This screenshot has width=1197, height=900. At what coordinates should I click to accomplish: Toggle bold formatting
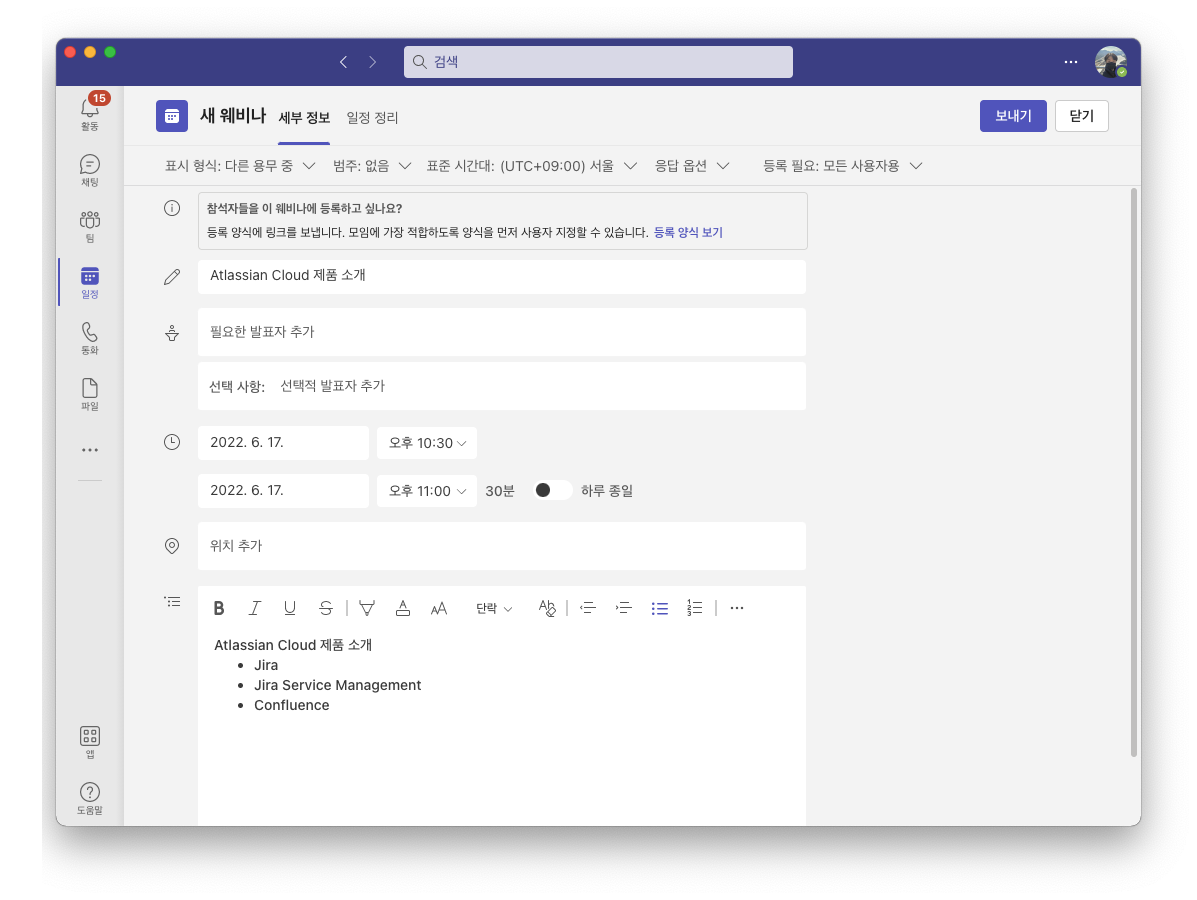[219, 608]
